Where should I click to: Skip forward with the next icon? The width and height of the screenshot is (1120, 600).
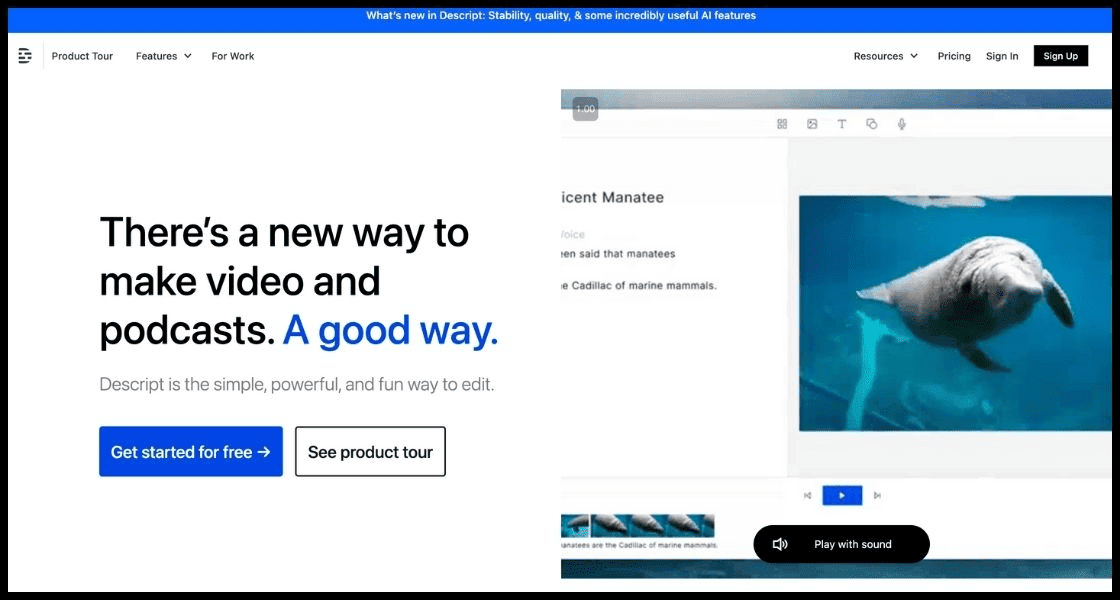(877, 495)
